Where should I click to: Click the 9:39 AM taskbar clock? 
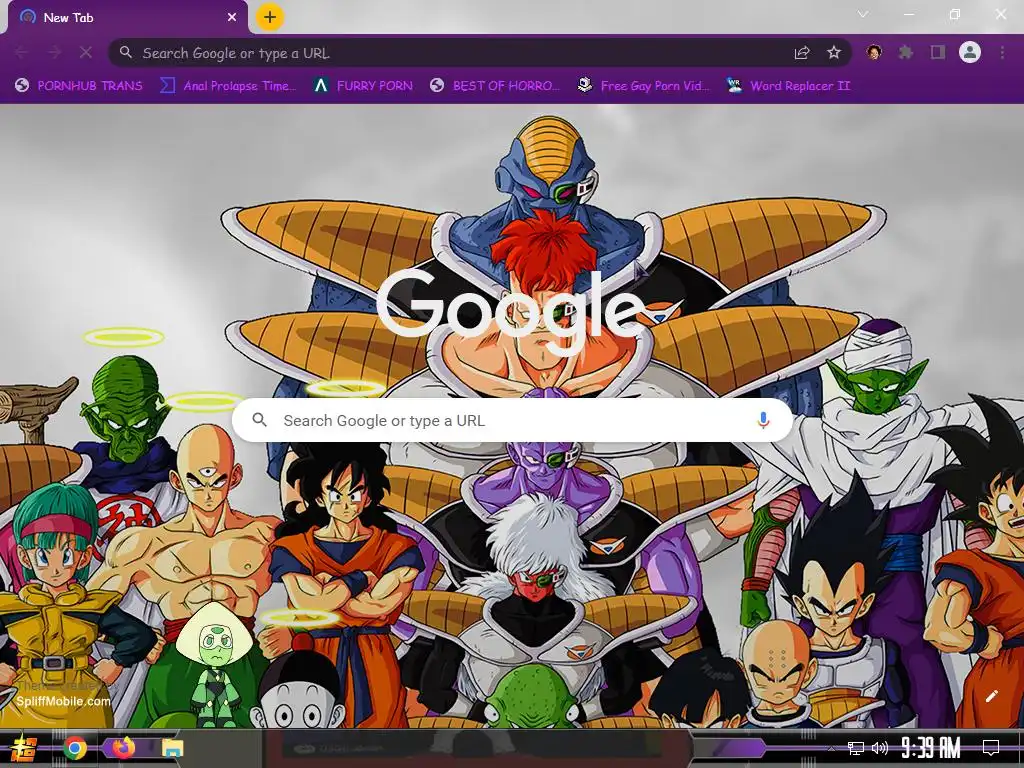(931, 748)
